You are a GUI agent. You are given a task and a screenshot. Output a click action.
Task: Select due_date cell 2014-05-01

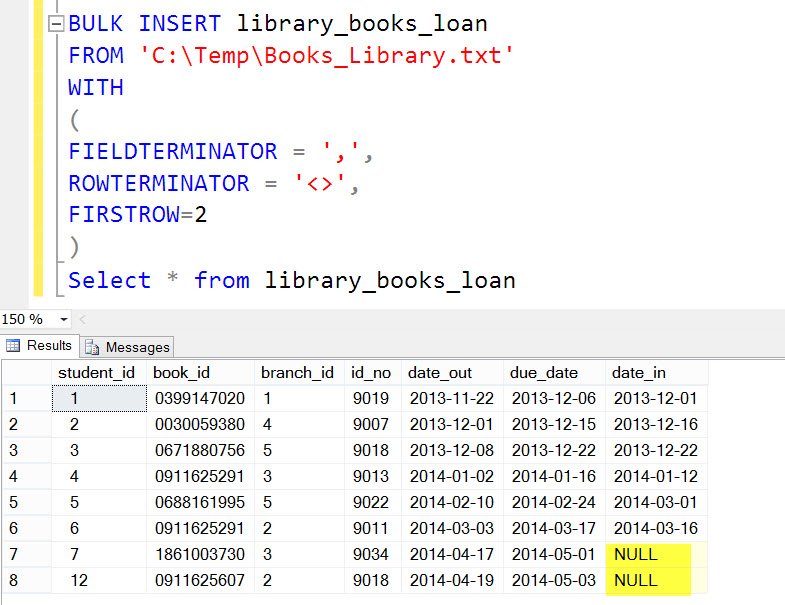click(x=554, y=554)
